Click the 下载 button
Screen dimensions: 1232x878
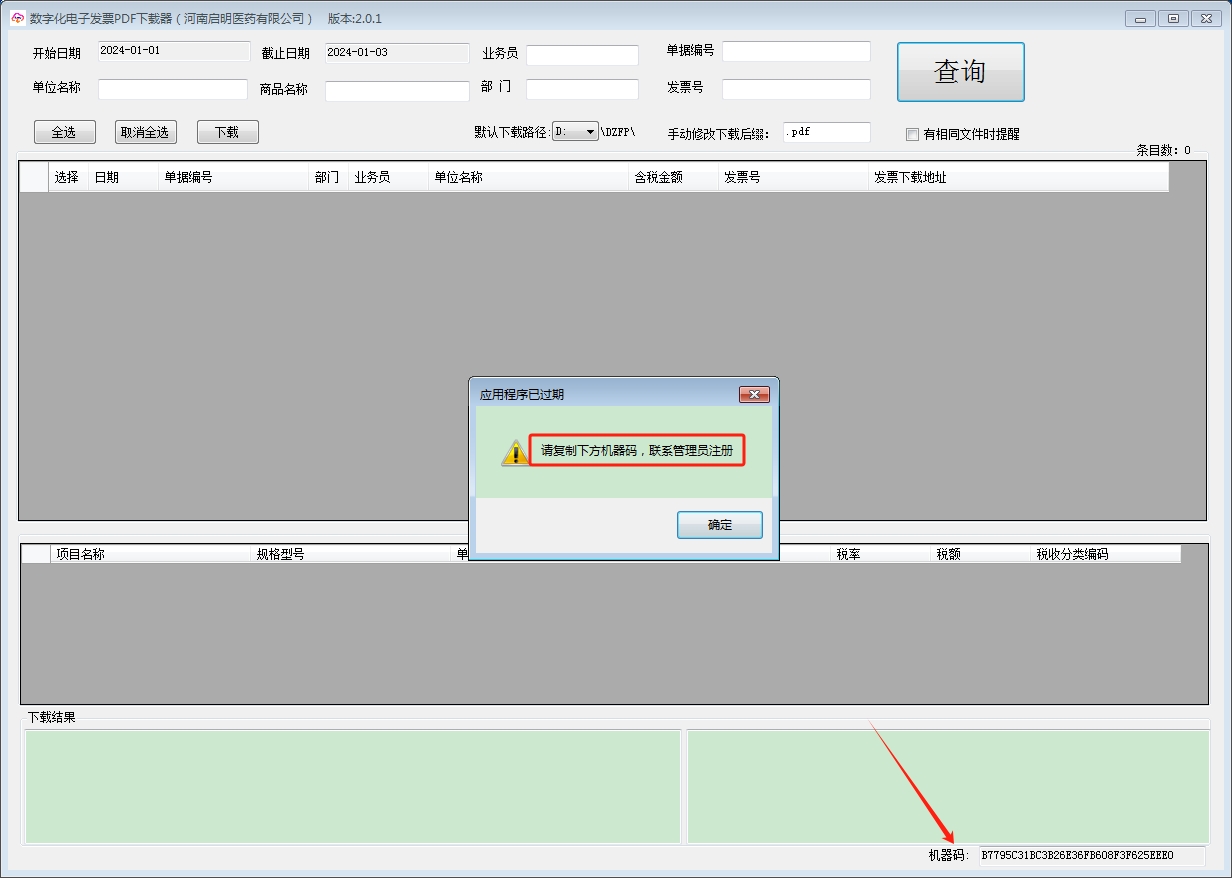(x=227, y=132)
